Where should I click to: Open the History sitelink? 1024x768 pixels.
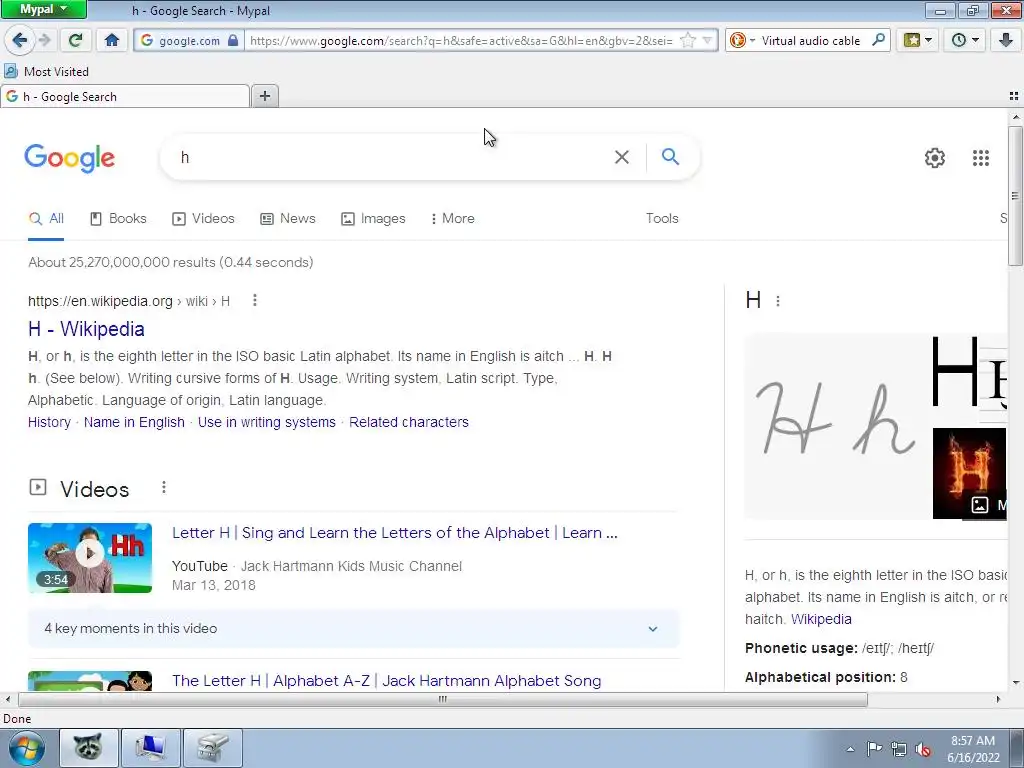click(49, 423)
